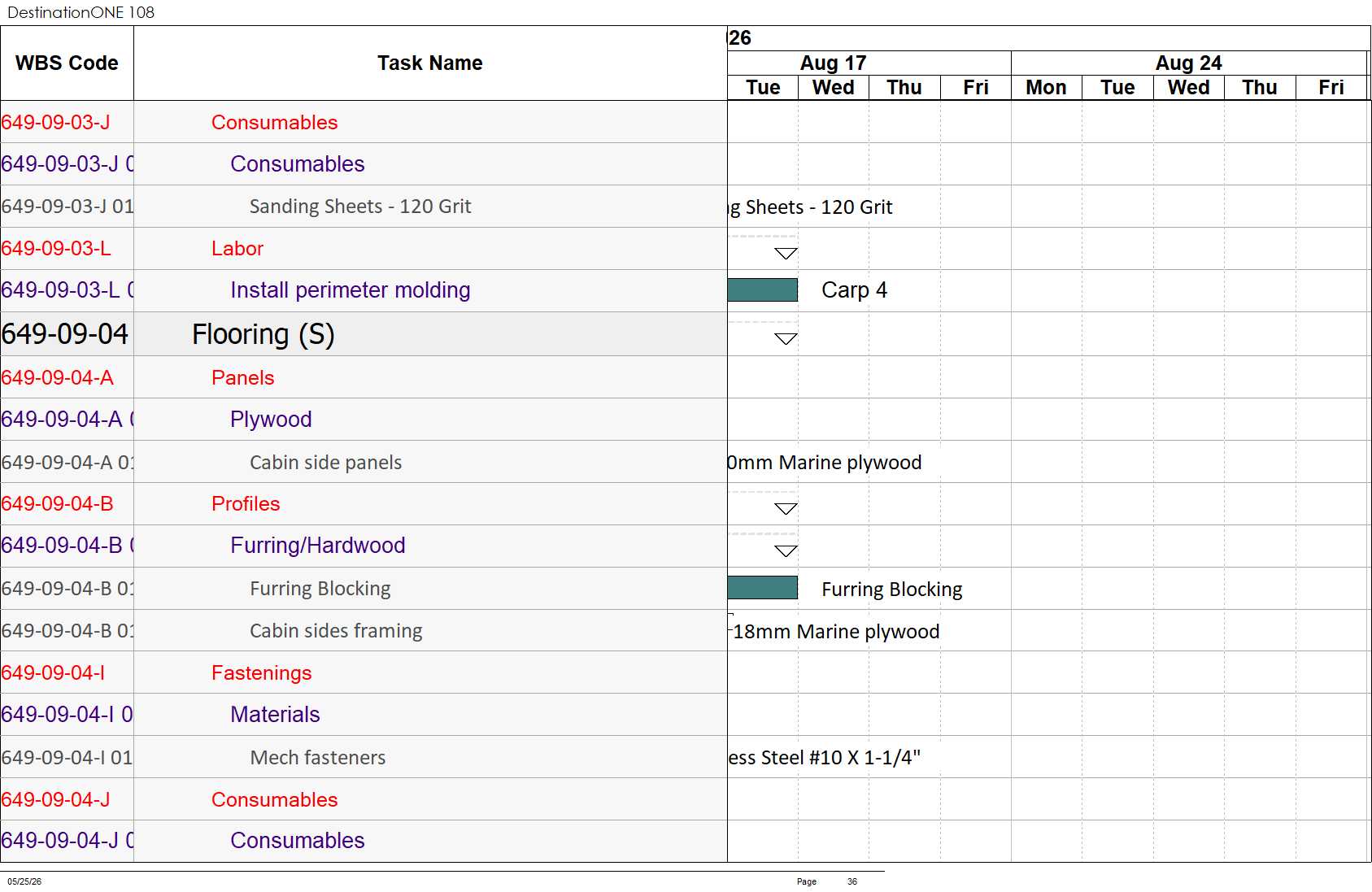
Task: Click the Furring/Hardwood summary end triangle
Action: click(786, 551)
